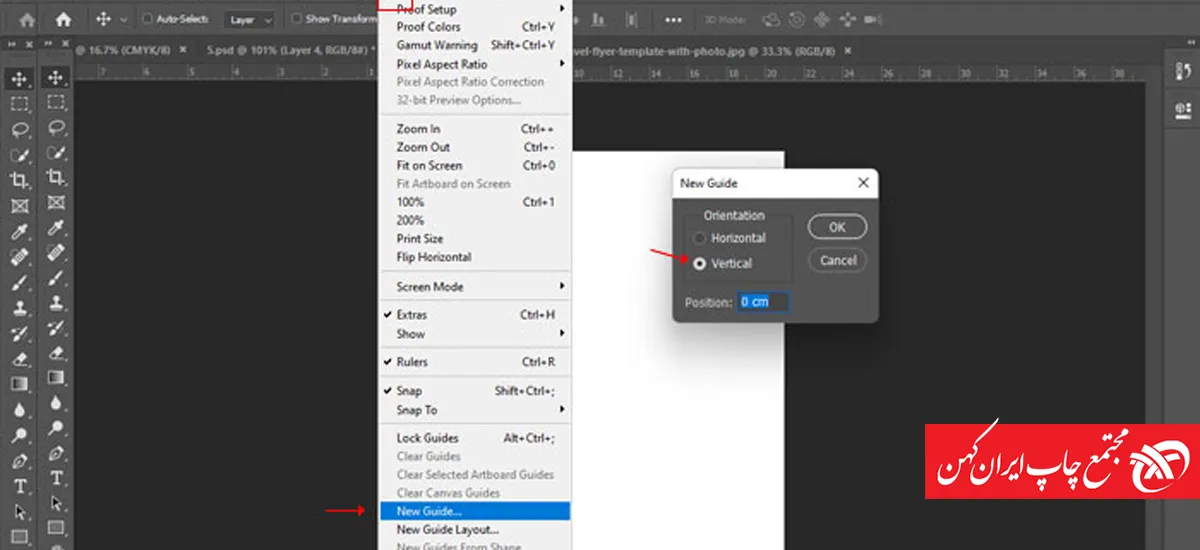Click the three-dots more options icon
Viewport: 1200px width, 550px height.
[675, 19]
